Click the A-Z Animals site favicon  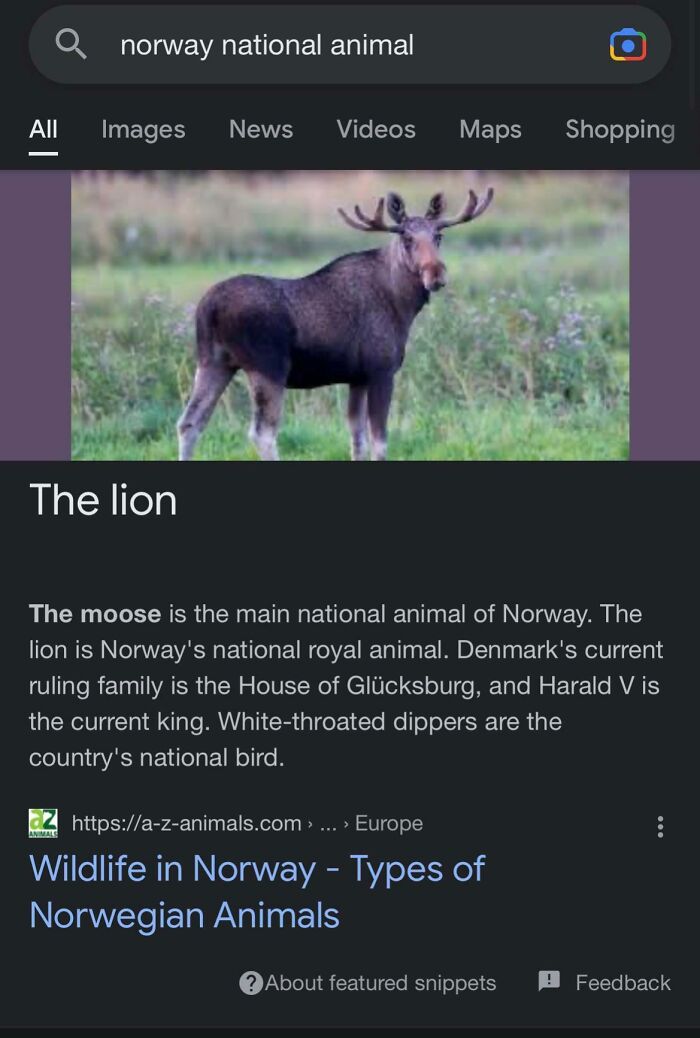tap(42, 823)
